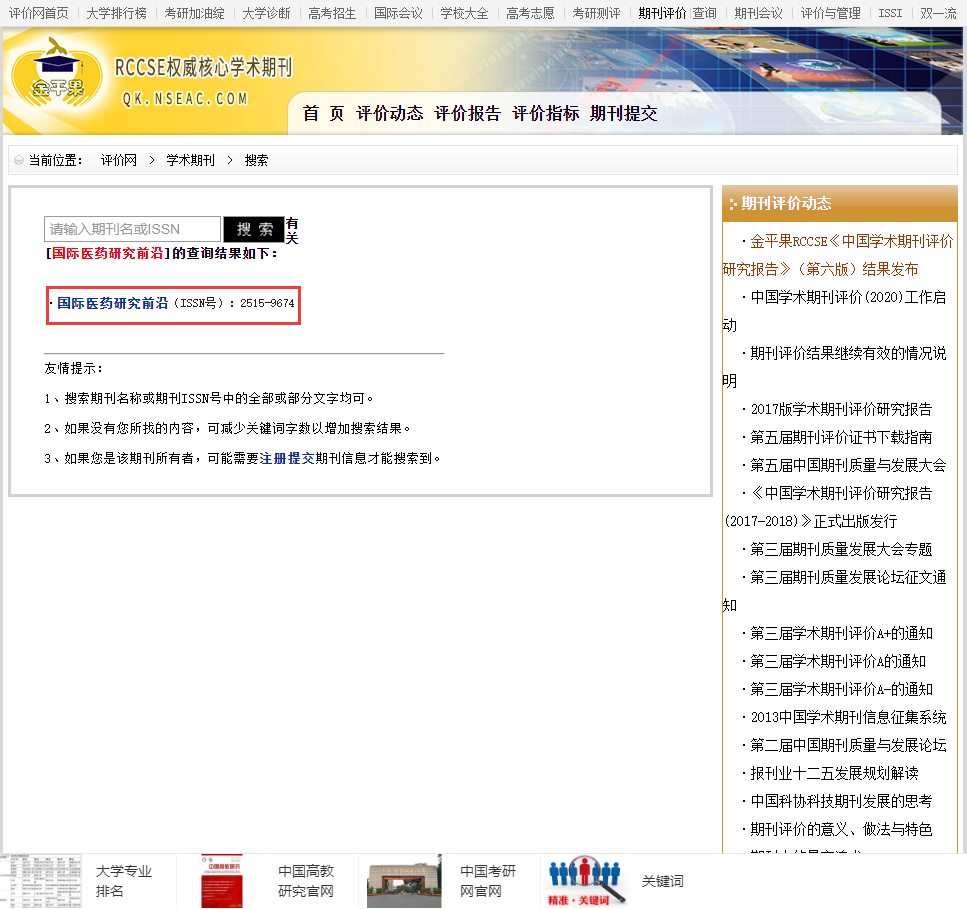Open the blue 国际医药研究前沿 search result link
The image size is (967, 909).
coord(112,303)
